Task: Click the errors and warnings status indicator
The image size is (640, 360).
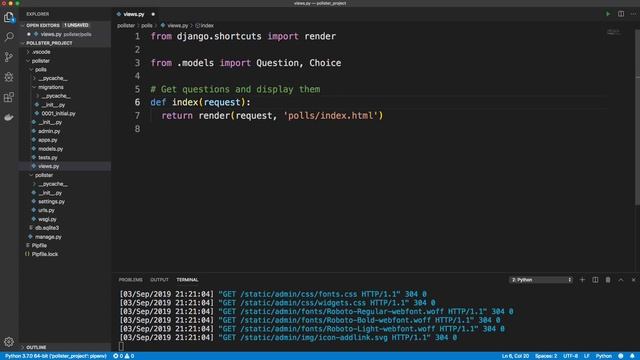Action: point(123,356)
